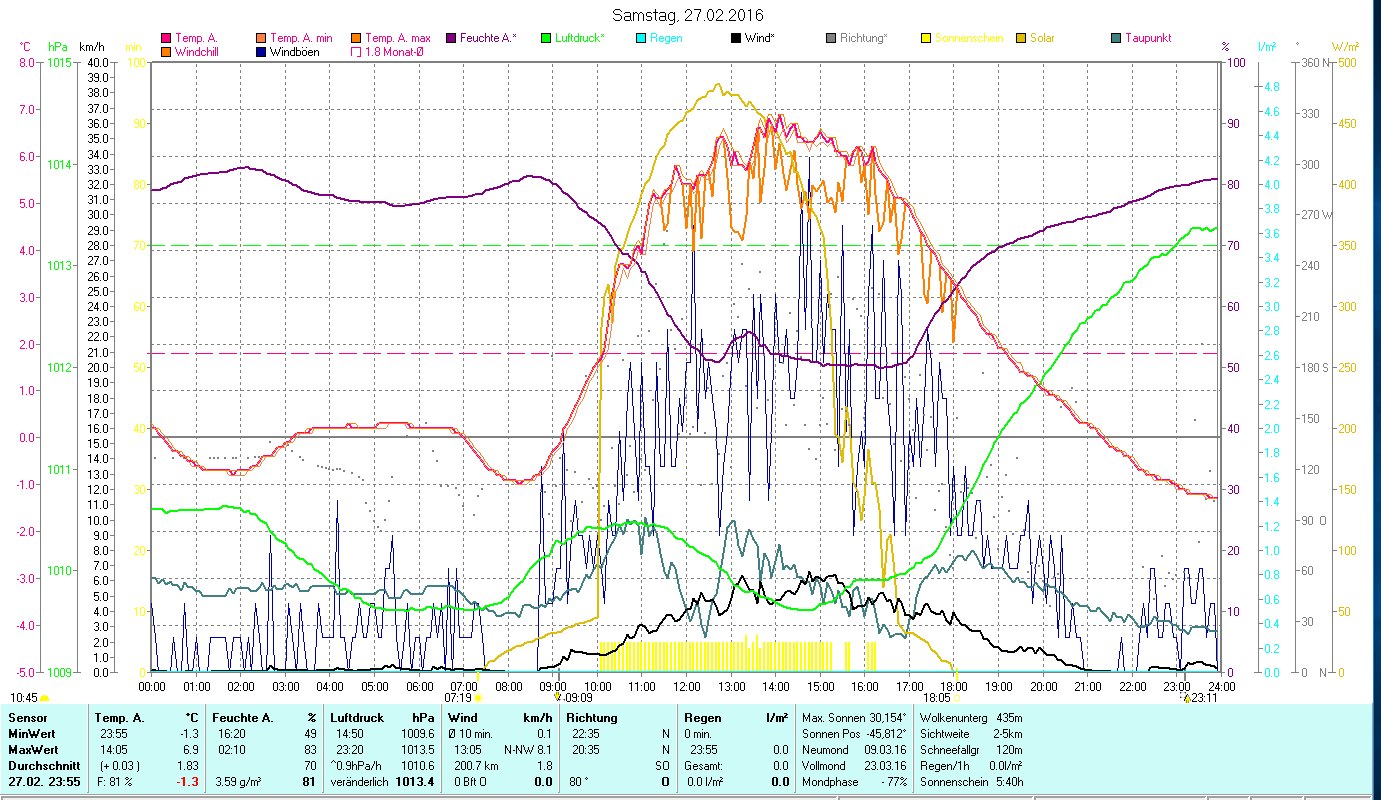Click the 12:00 label on time axis
Image resolution: width=1381 pixels, height=800 pixels.
(687, 686)
